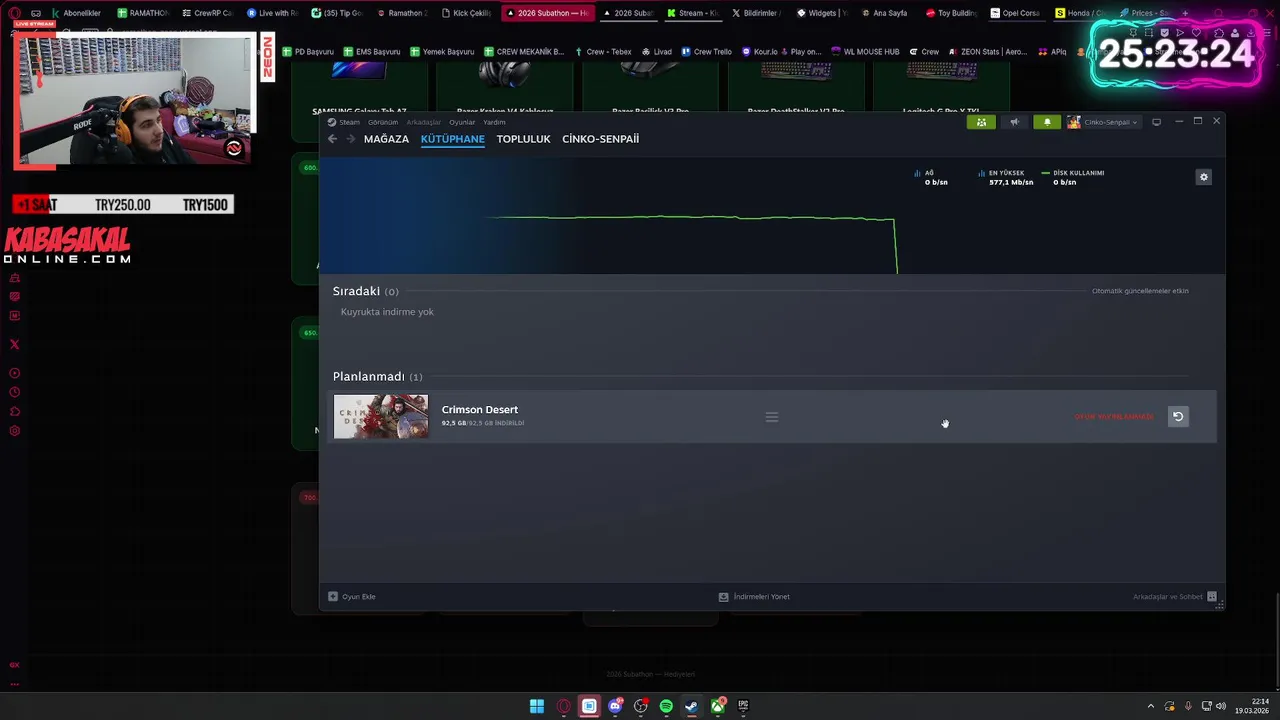
Task: Switch to the Bildirimler X browser tab
Action: tap(757, 13)
